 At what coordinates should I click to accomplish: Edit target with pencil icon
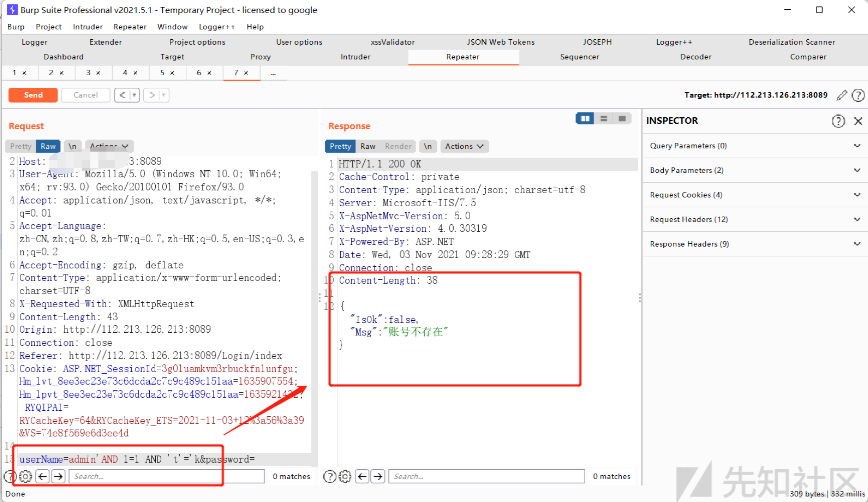pyautogui.click(x=842, y=95)
